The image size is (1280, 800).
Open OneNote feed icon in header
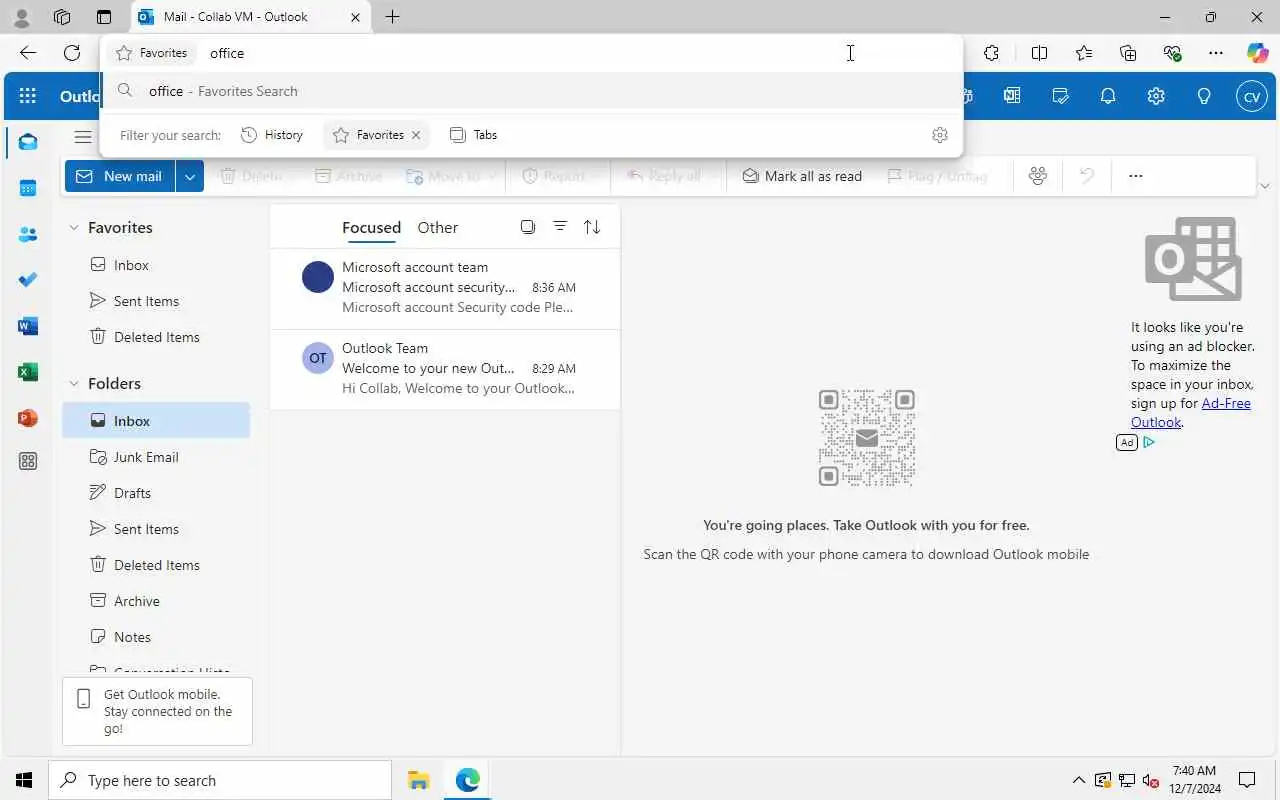coord(1012,96)
